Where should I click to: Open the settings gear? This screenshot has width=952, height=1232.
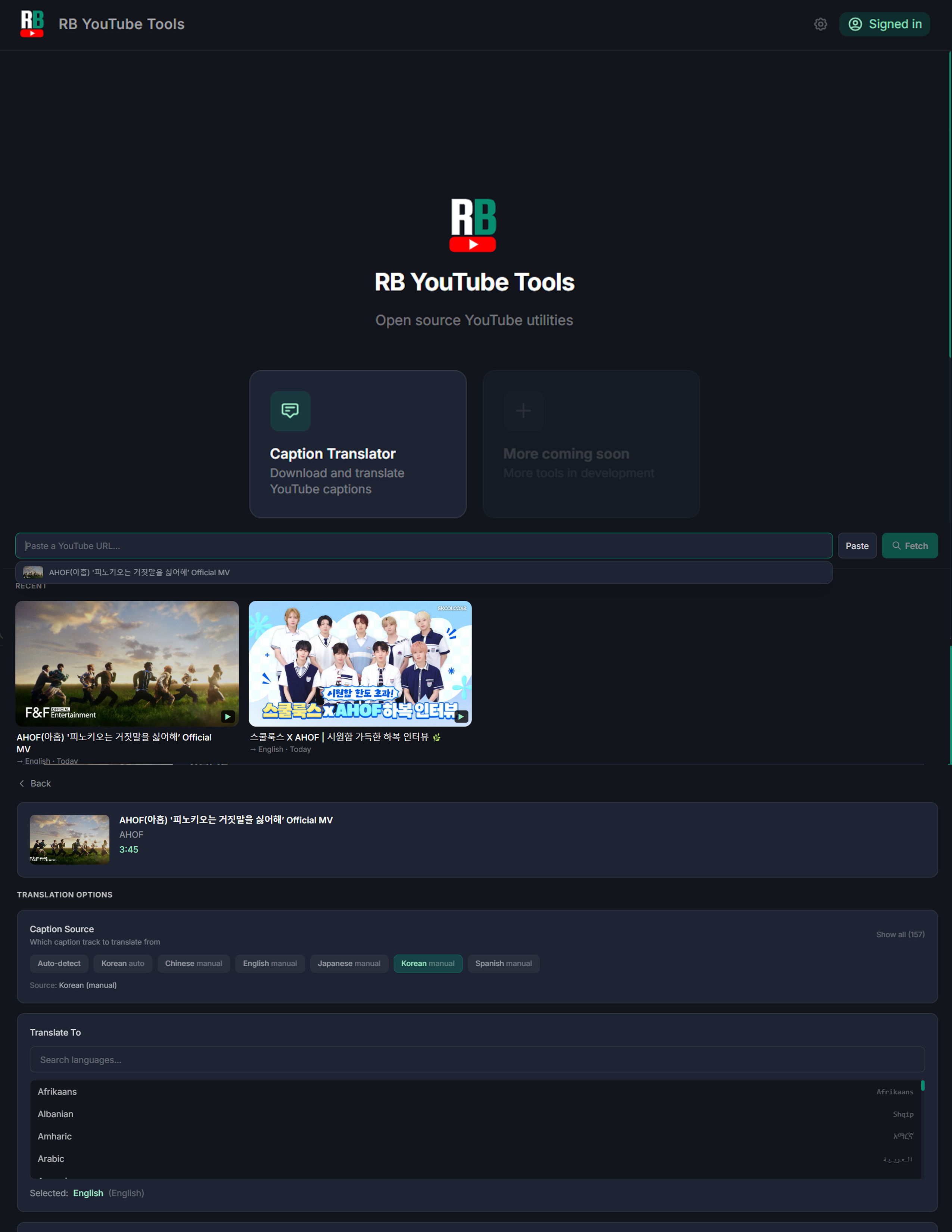coord(821,24)
